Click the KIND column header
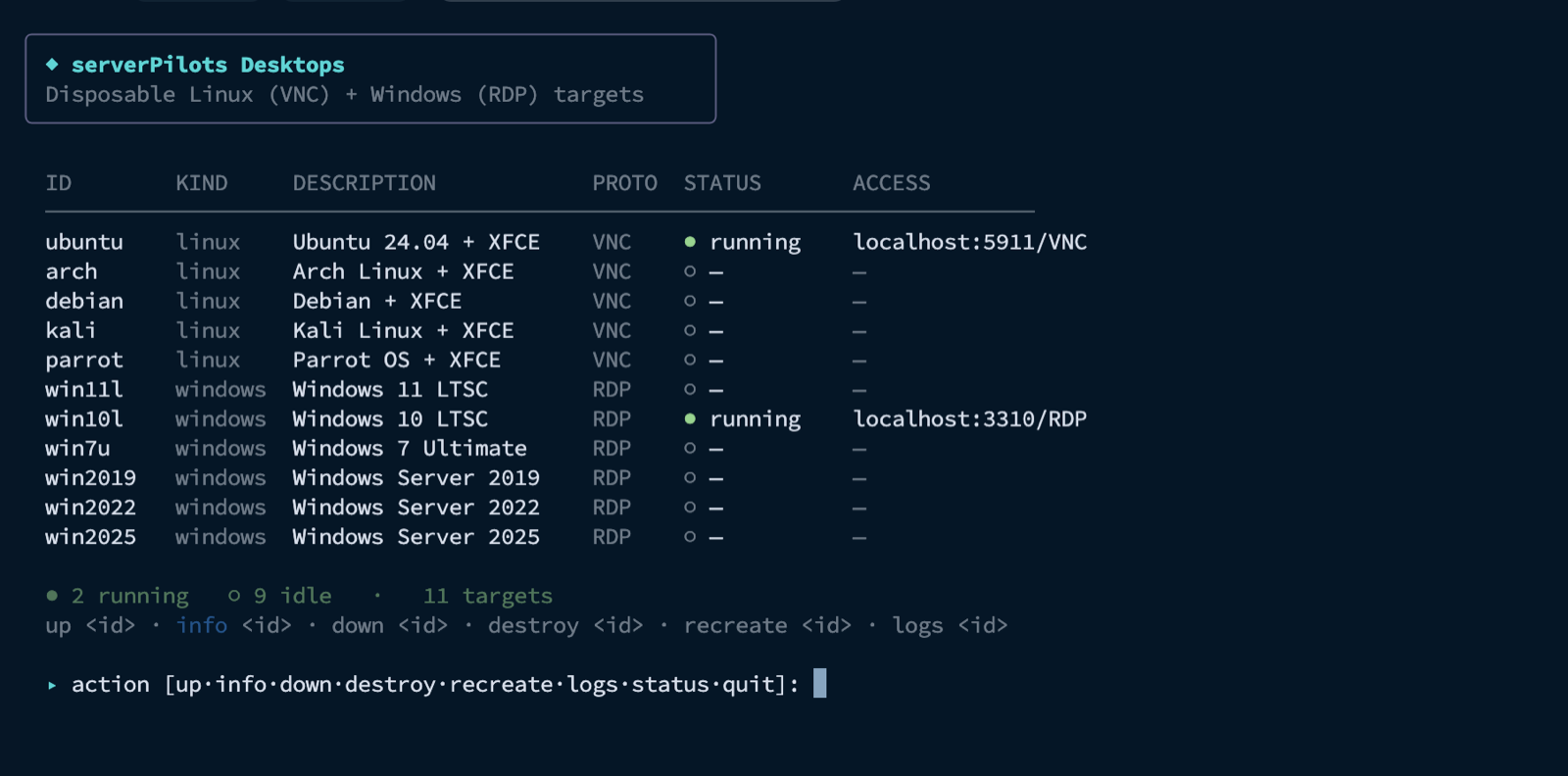Viewport: 1568px width, 776px height. [x=202, y=183]
